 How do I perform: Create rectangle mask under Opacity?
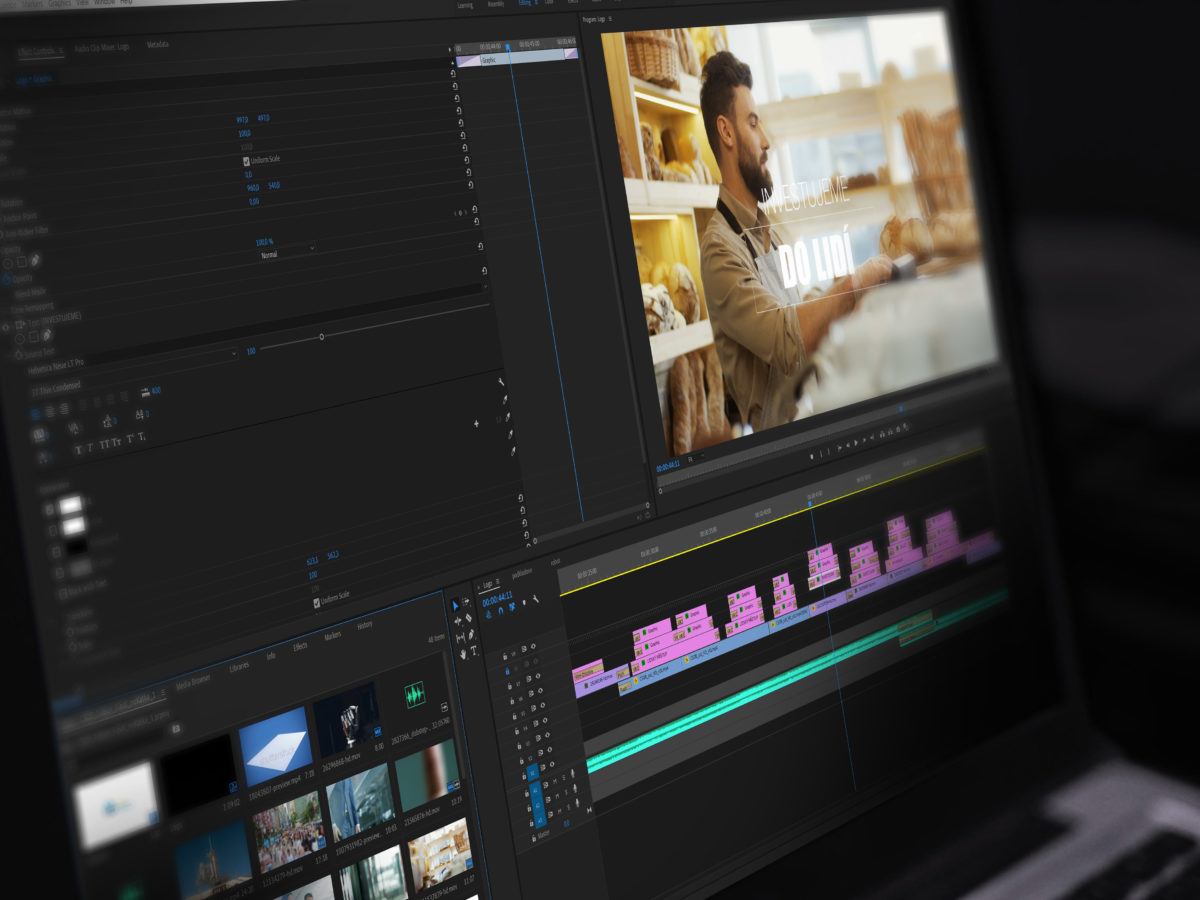(21, 261)
